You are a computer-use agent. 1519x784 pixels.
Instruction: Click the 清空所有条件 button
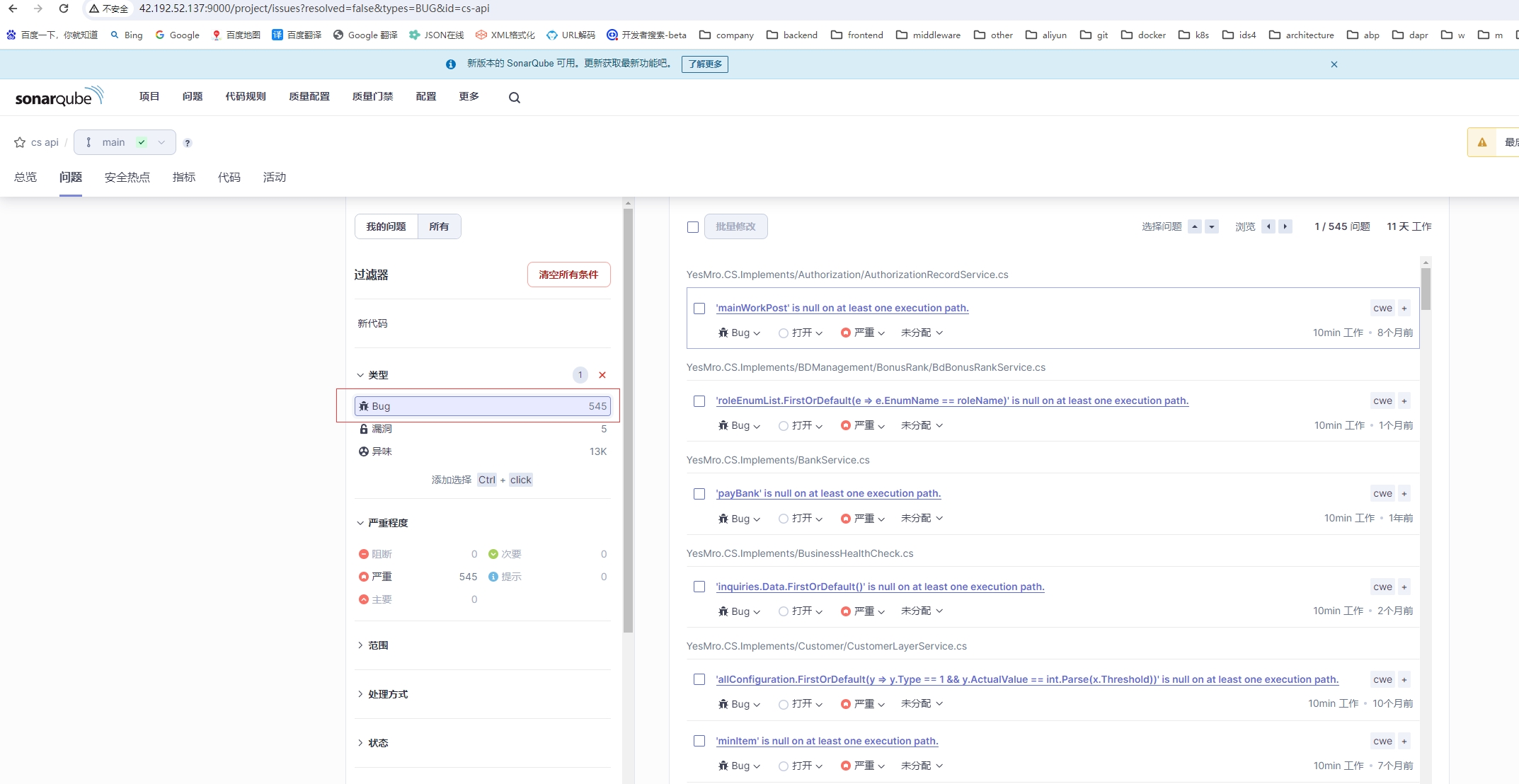click(568, 275)
